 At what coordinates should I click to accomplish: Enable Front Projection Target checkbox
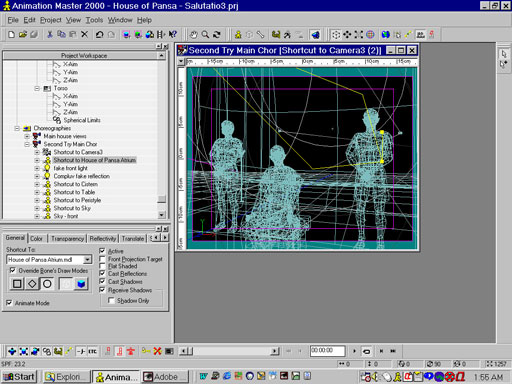(x=102, y=259)
